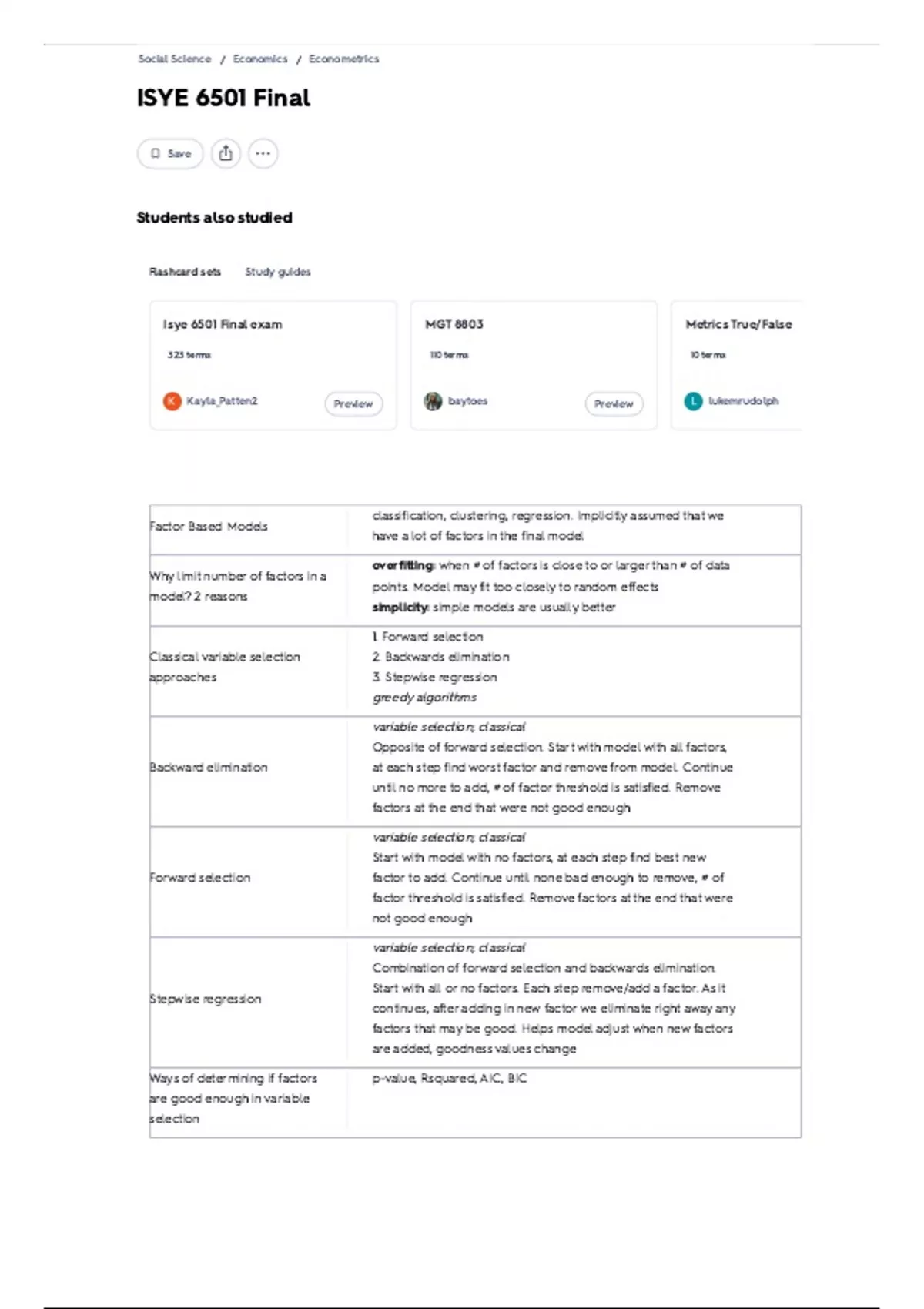This screenshot has height=1309, width=924.
Task: Click the baytoes username link
Action: click(x=467, y=401)
